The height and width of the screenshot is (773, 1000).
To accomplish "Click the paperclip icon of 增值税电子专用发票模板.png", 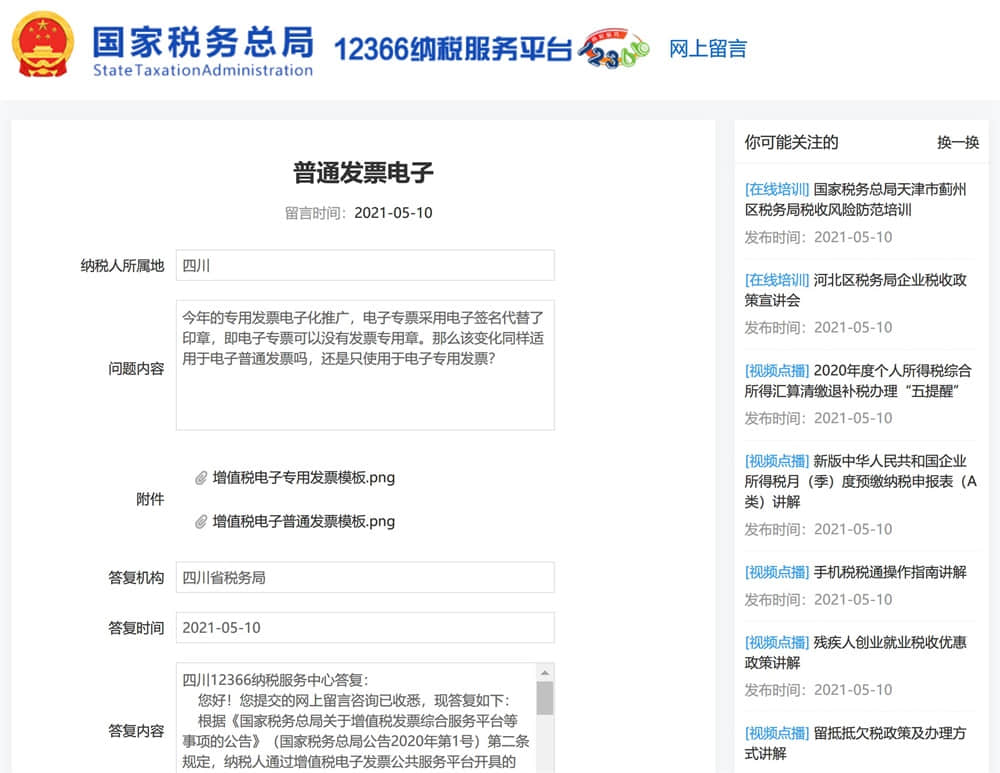I will [200, 479].
